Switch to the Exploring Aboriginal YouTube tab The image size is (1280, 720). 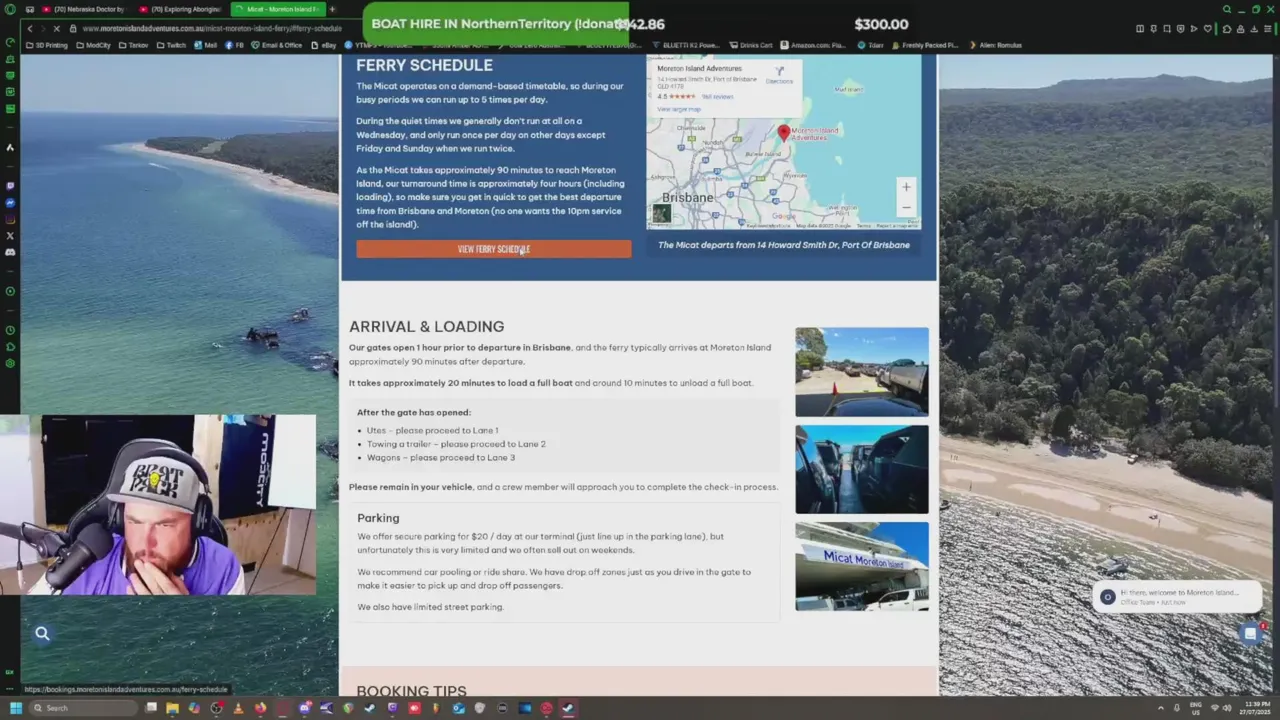(x=180, y=9)
